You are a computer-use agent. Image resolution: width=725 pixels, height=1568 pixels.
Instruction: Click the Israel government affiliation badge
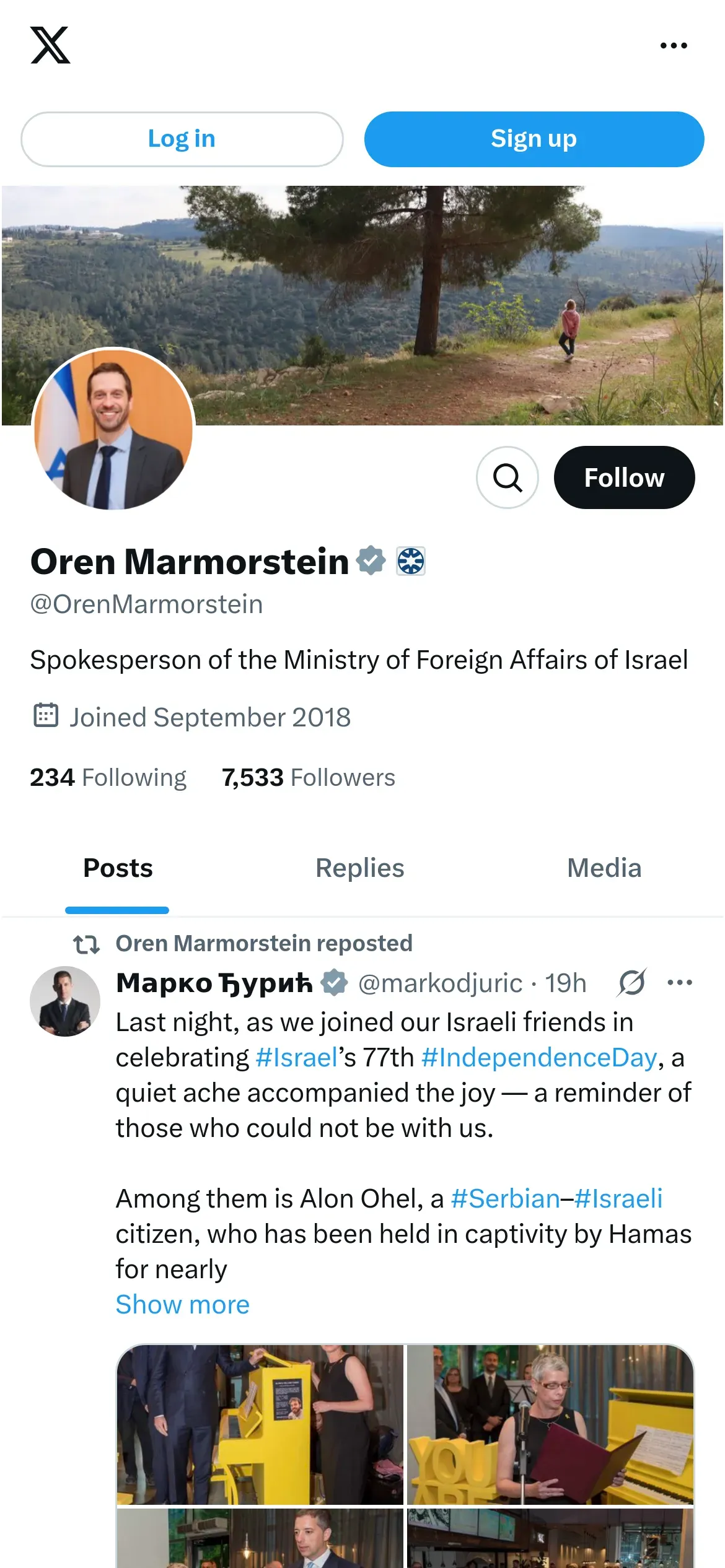410,562
